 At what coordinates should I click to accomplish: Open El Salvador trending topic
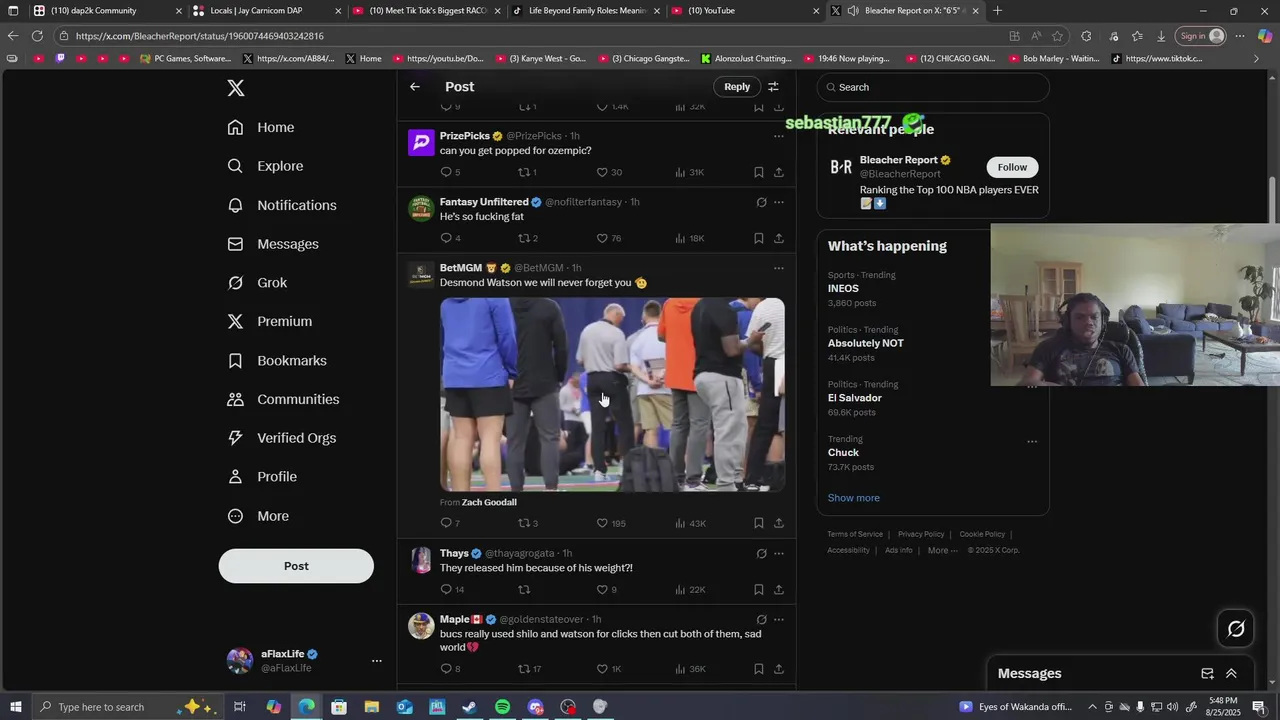[855, 398]
